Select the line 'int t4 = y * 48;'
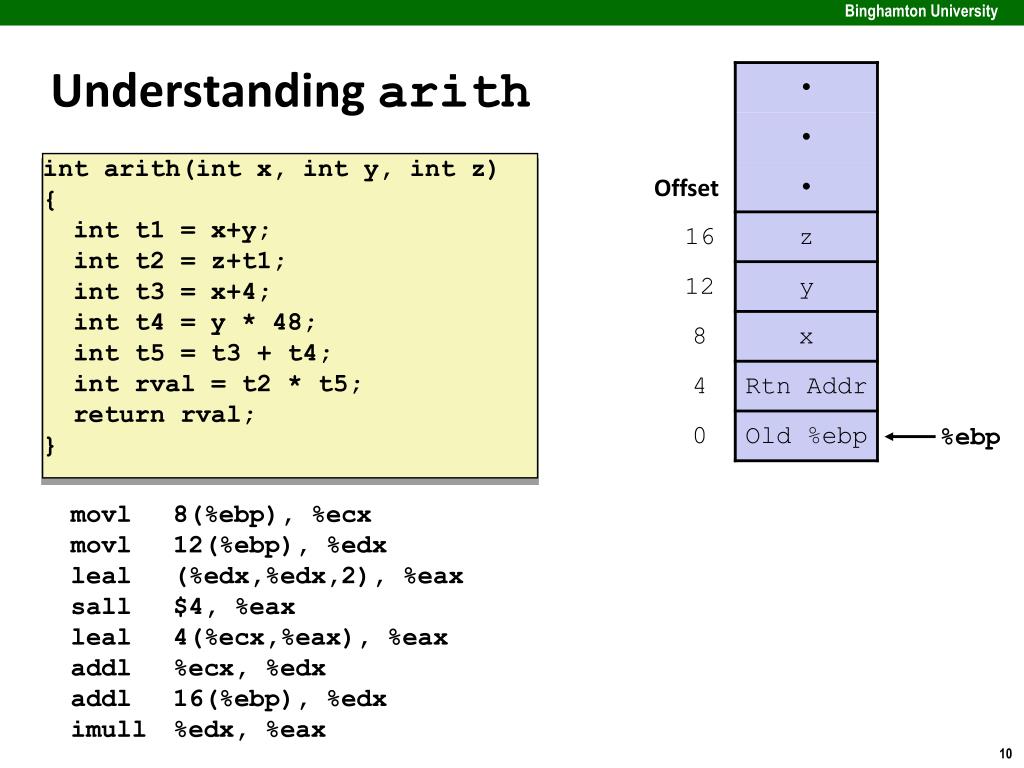The width and height of the screenshot is (1024, 768). click(194, 323)
